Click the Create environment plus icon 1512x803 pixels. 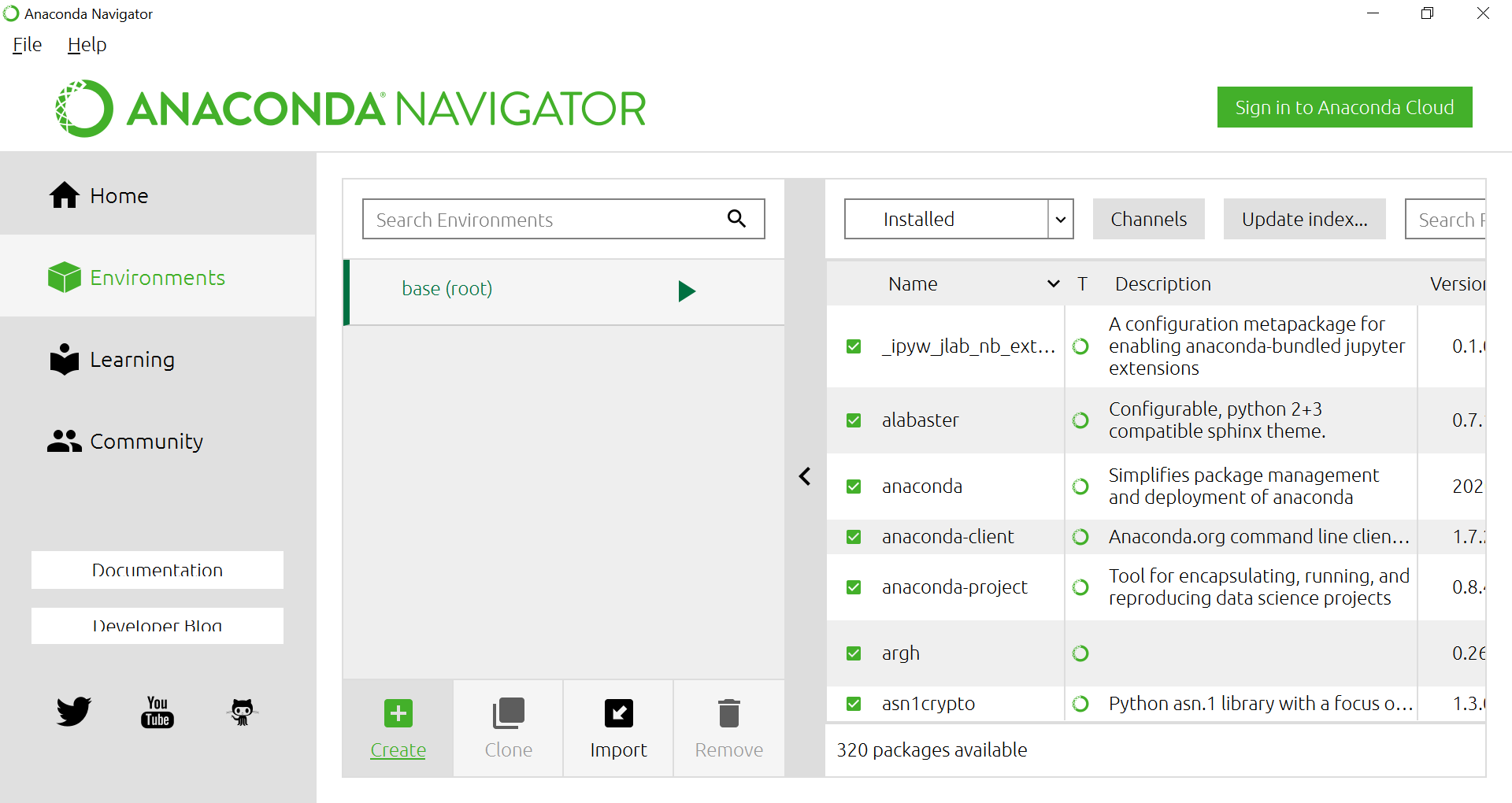click(398, 713)
